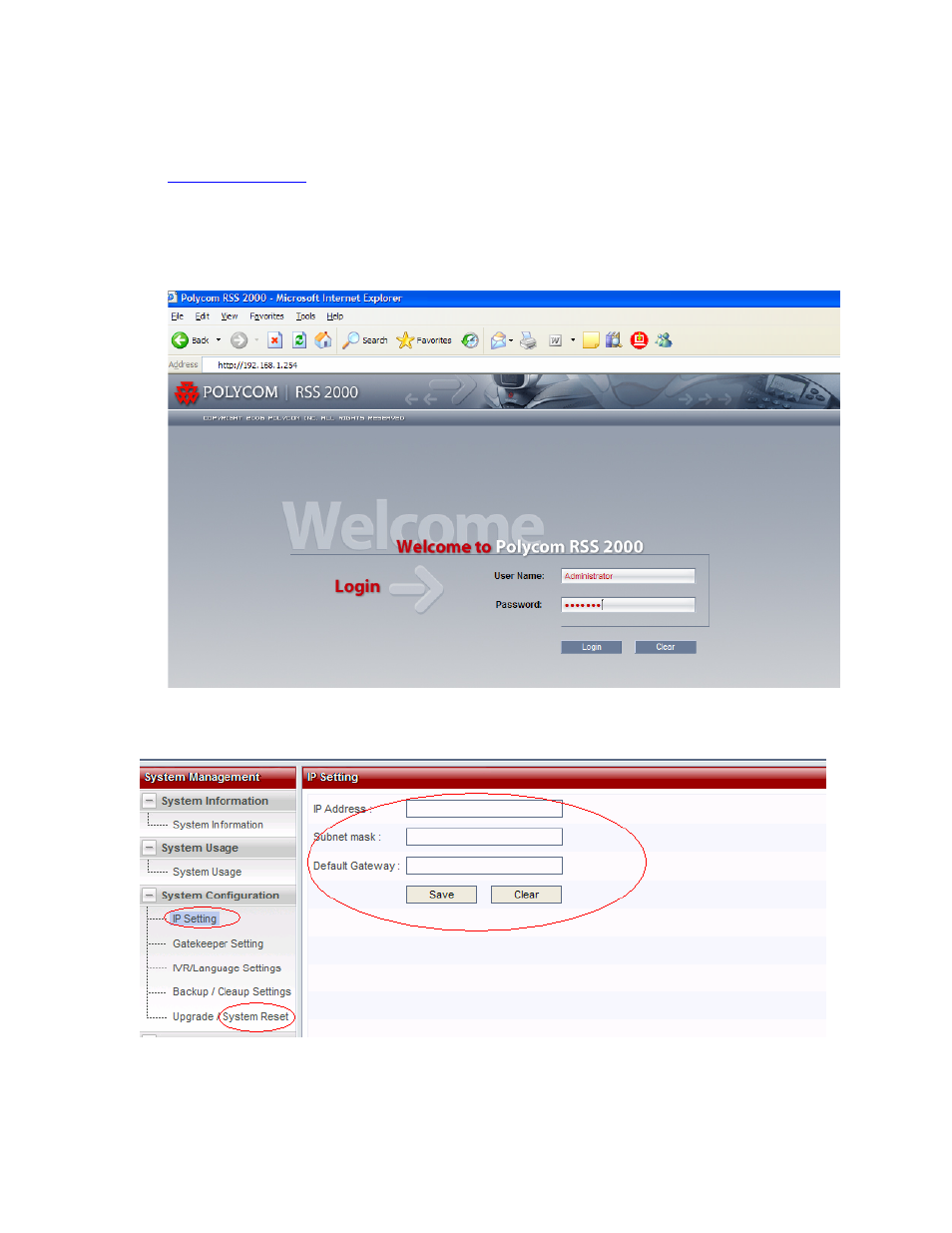Click the Default Gateway input field
The width and height of the screenshot is (952, 1233).
[484, 866]
